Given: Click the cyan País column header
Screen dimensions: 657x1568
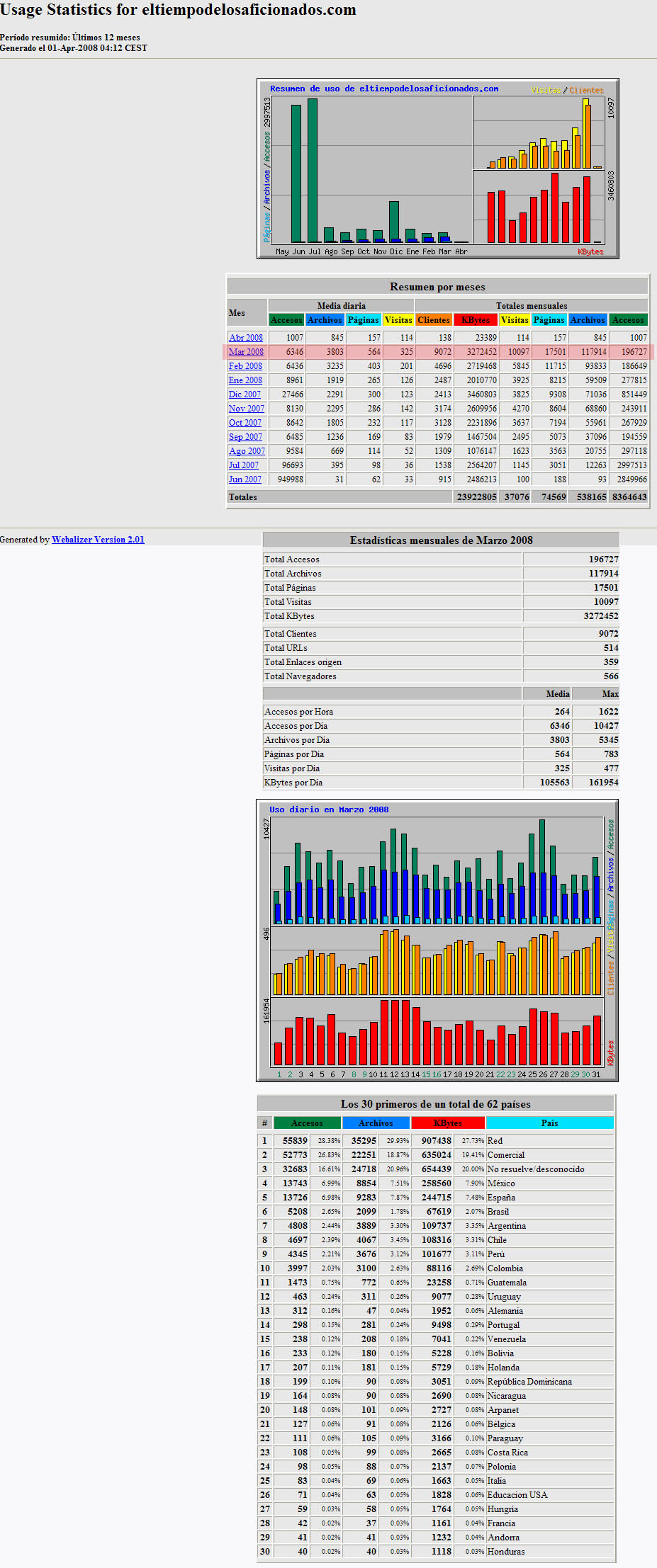Looking at the screenshot, I should click(549, 1123).
